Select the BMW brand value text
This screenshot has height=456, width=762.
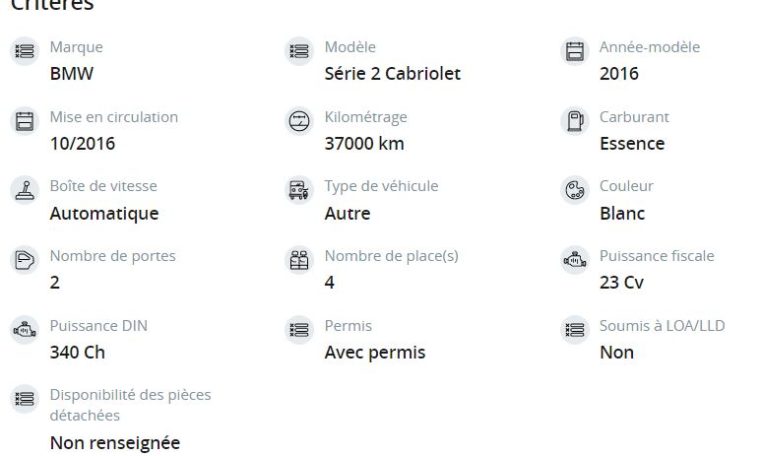[71, 74]
